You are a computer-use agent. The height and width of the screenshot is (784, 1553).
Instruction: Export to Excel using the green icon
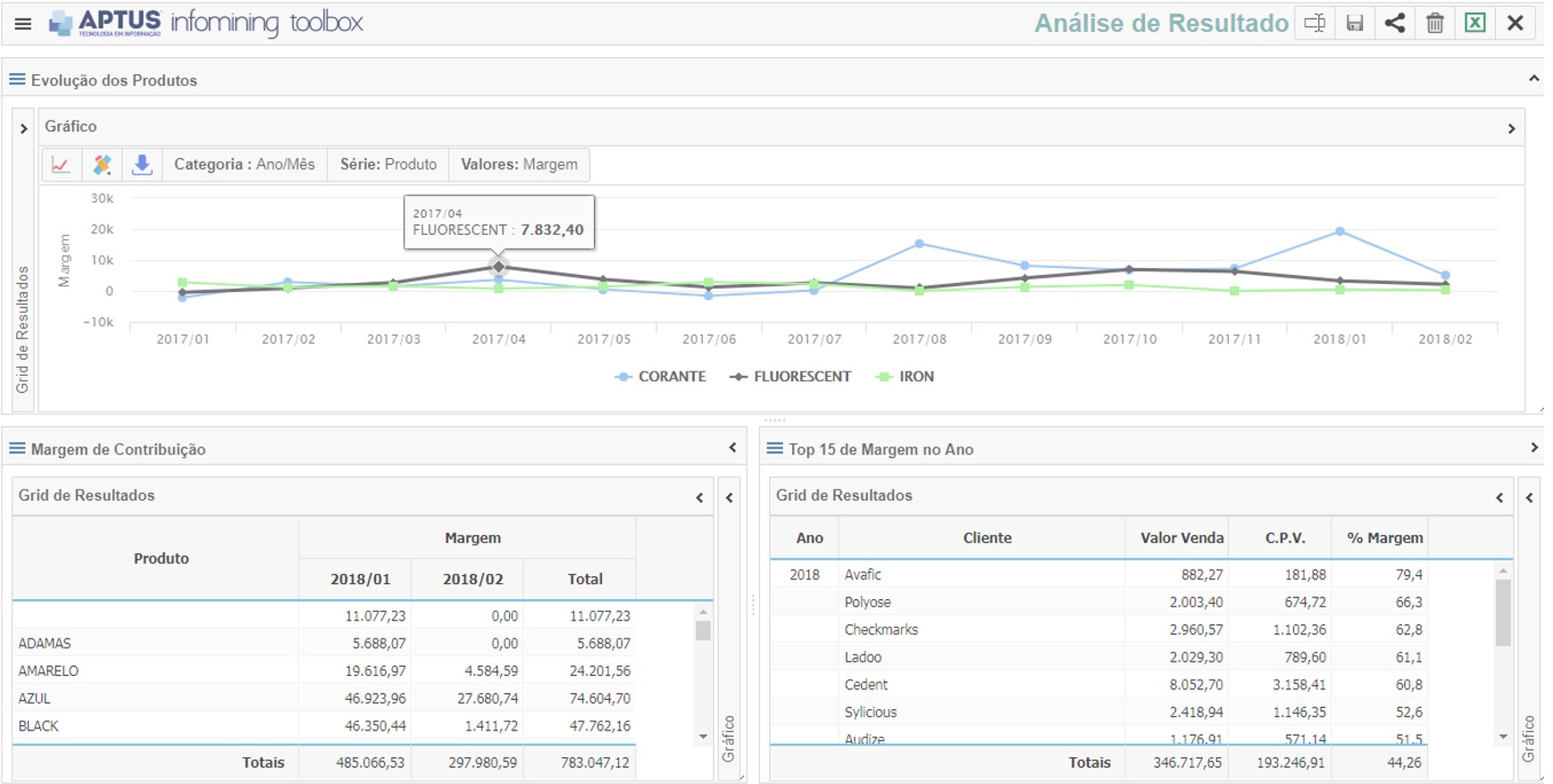point(1475,23)
